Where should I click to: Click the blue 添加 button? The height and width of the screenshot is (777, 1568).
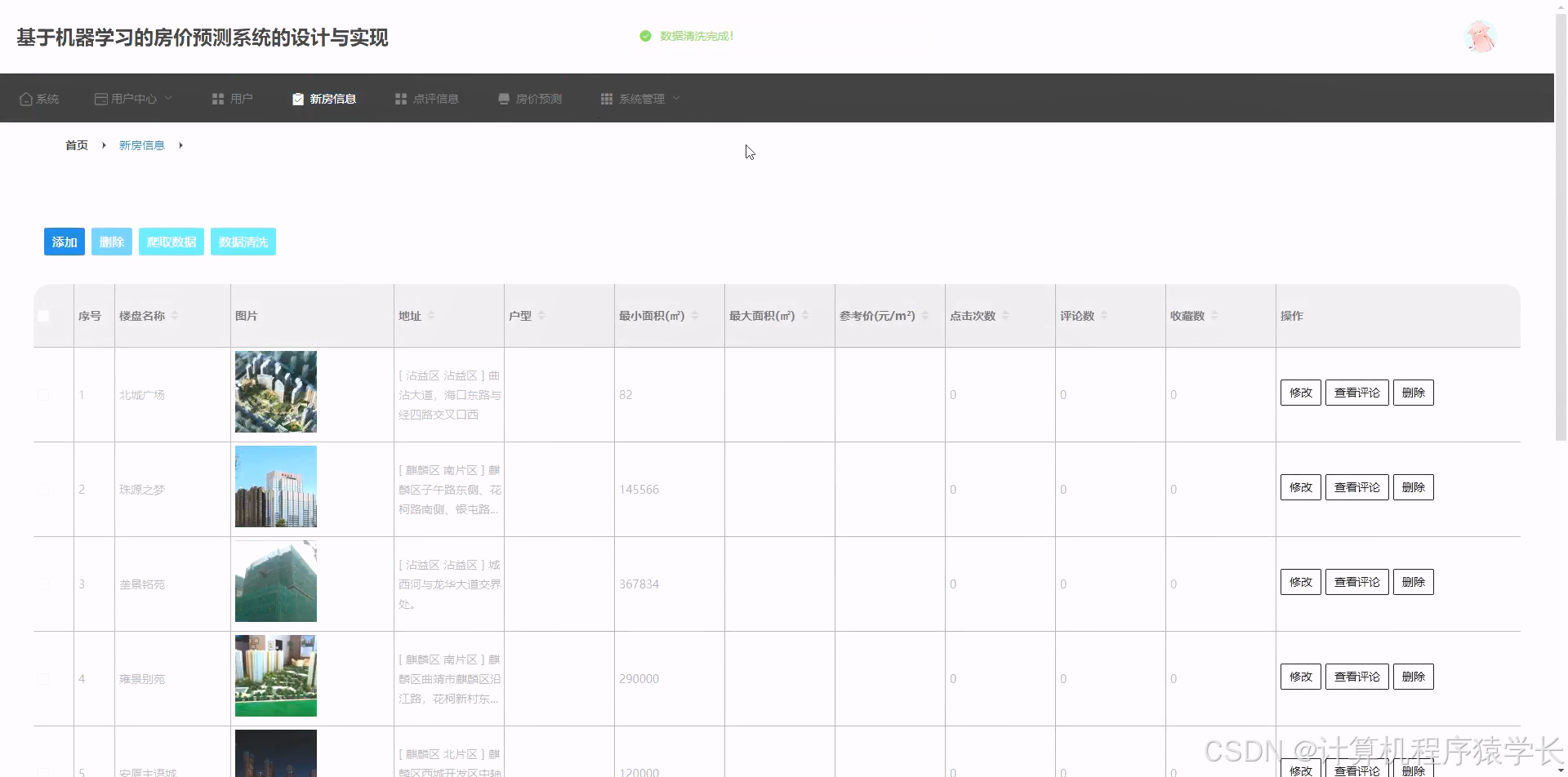[65, 242]
